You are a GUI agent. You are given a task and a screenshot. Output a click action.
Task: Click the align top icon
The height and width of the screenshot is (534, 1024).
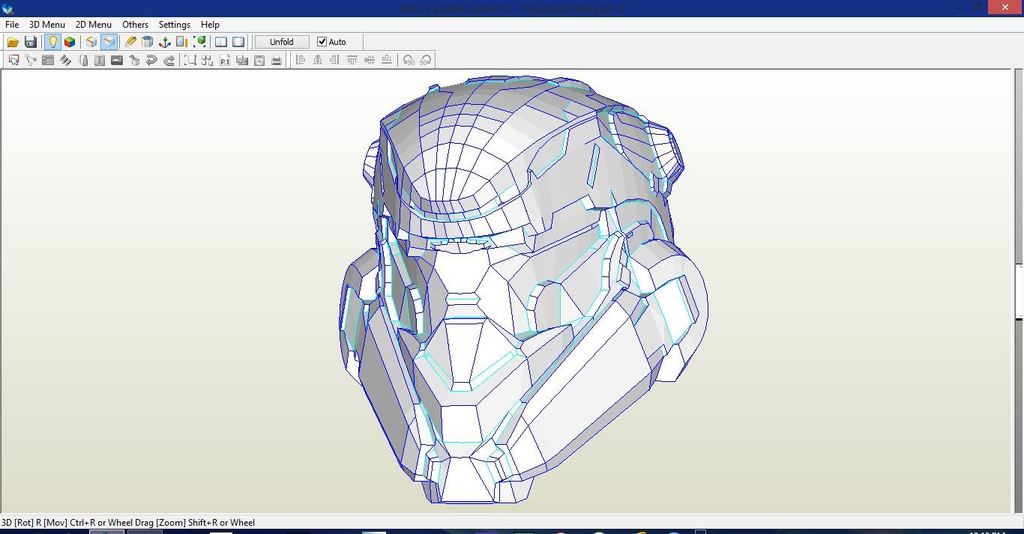pos(352,60)
